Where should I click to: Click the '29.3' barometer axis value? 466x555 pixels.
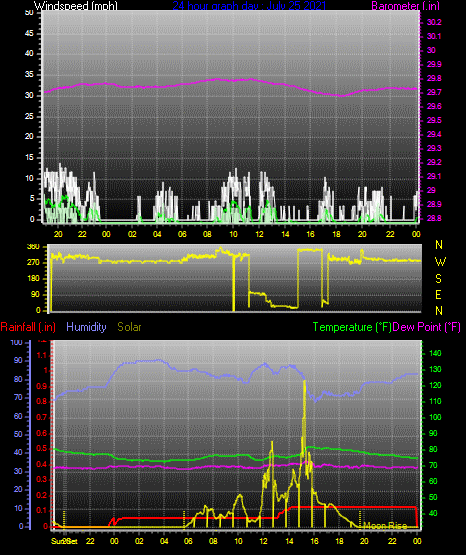coord(434,148)
